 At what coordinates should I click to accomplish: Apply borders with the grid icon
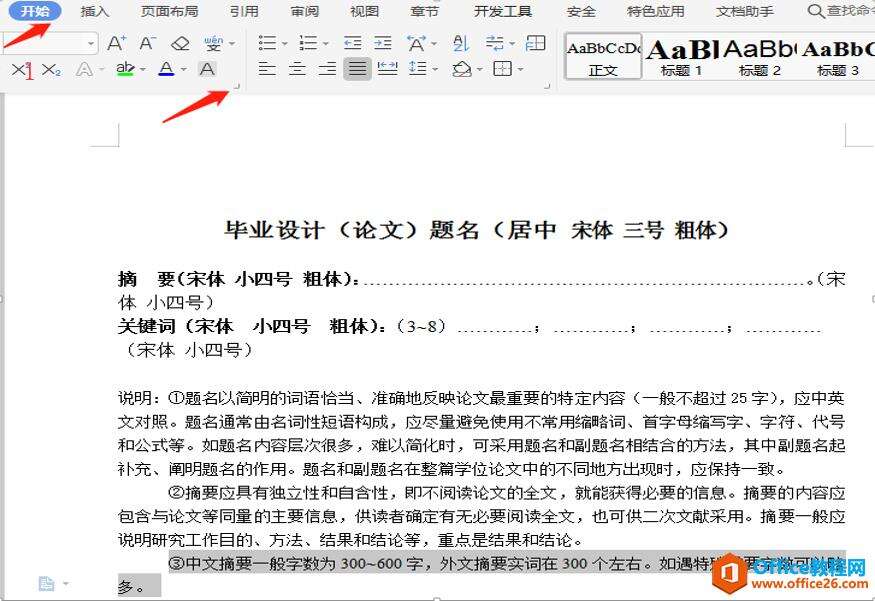point(503,69)
